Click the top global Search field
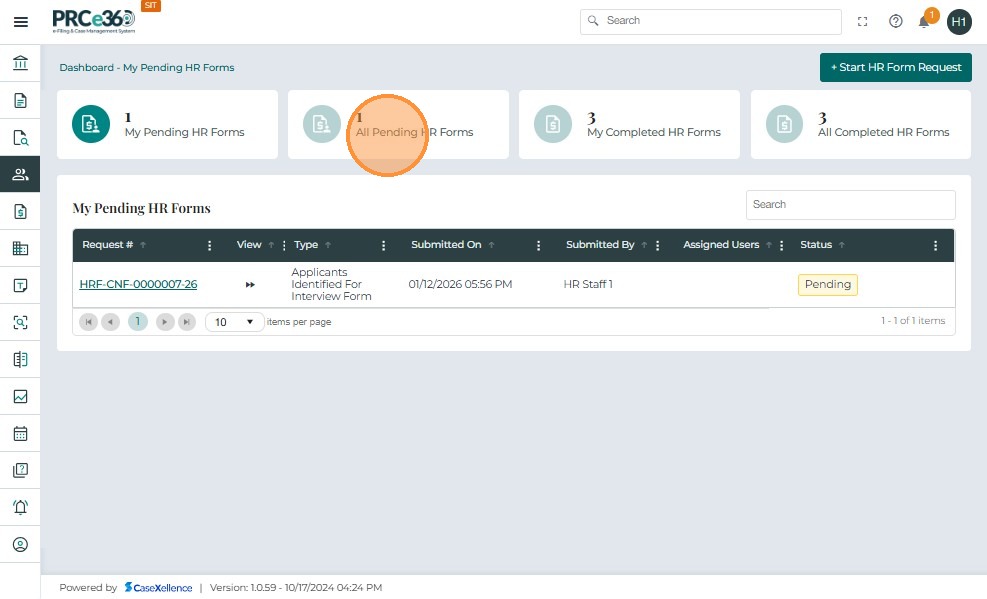987x599 pixels. coord(711,21)
